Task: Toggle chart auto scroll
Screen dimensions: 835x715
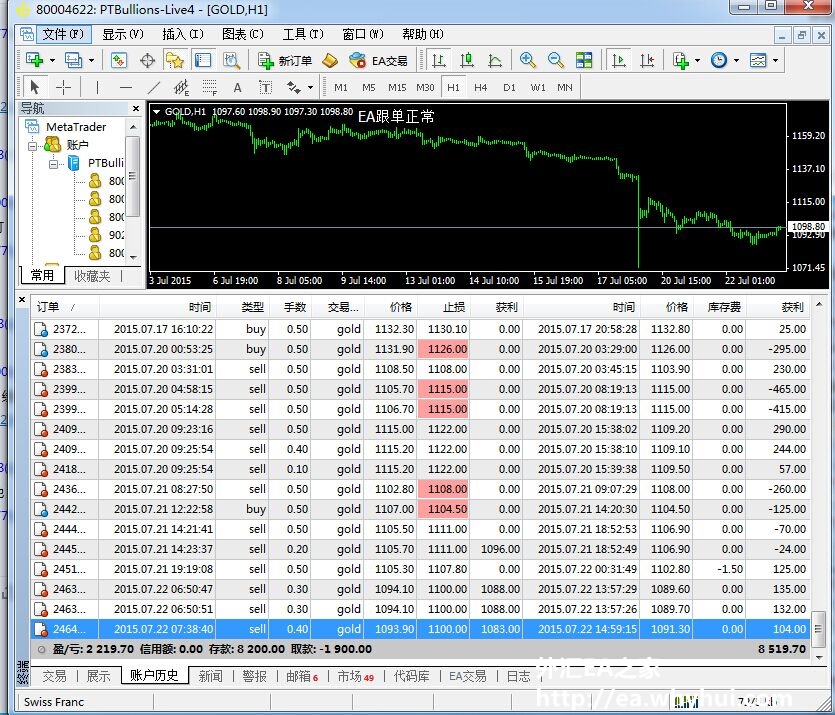Action: point(619,60)
